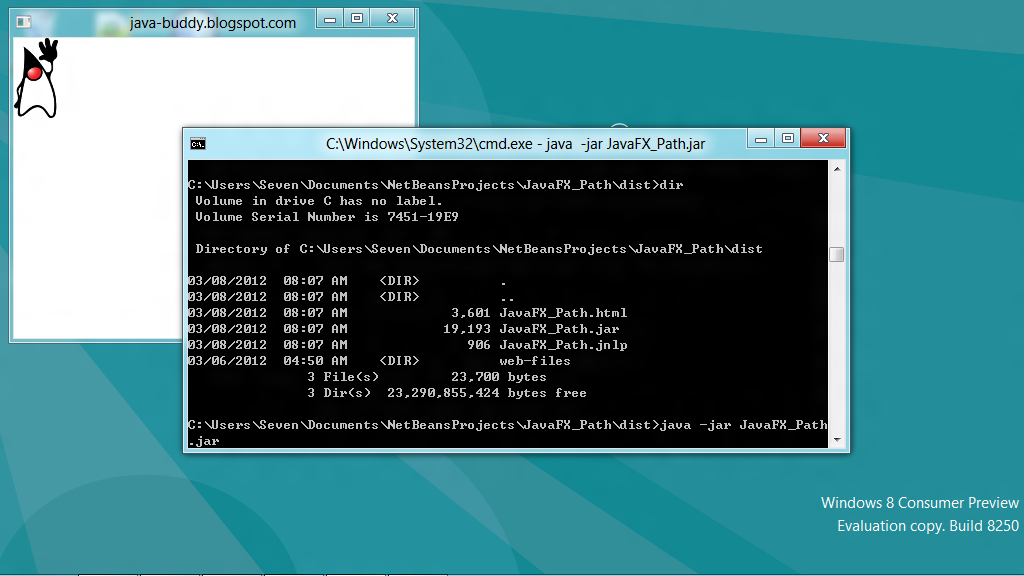Image resolution: width=1024 pixels, height=576 pixels.
Task: Click the 'java -jar JavaFX_Path' command text
Action: point(743,425)
